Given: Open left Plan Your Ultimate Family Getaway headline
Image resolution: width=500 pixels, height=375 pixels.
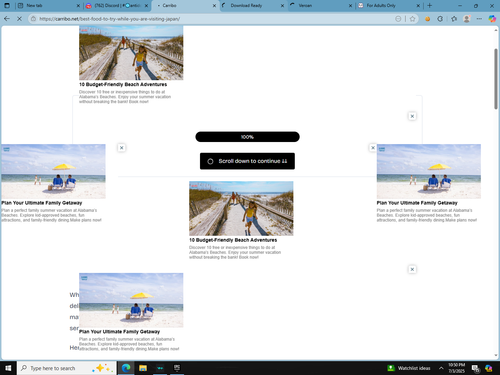Looking at the screenshot, I should coord(42,203).
